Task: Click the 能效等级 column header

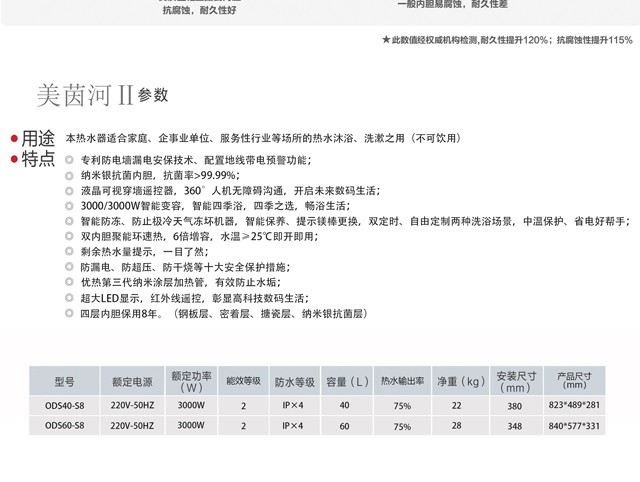Action: point(243,381)
